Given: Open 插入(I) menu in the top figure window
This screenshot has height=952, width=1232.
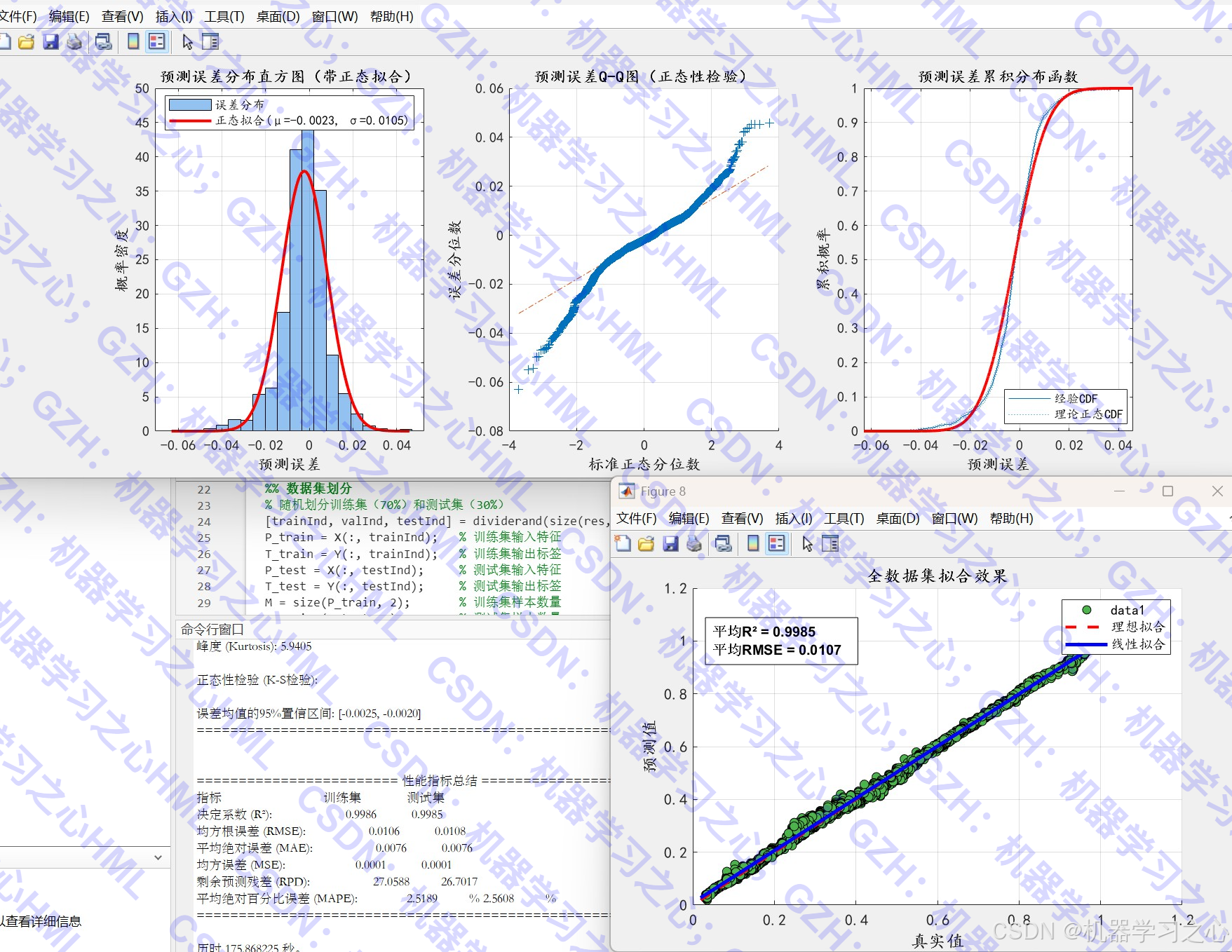Looking at the screenshot, I should (174, 16).
